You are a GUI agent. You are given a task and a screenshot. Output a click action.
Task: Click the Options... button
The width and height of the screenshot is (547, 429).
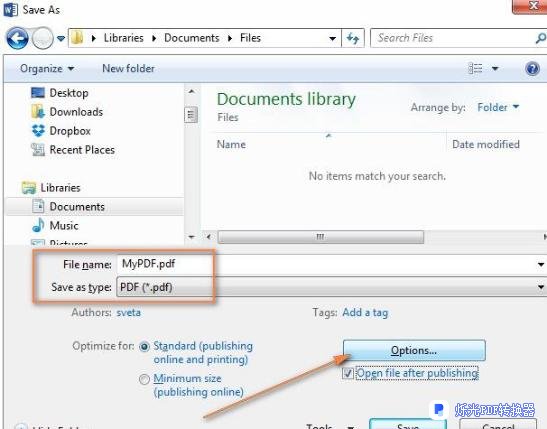coord(414,350)
